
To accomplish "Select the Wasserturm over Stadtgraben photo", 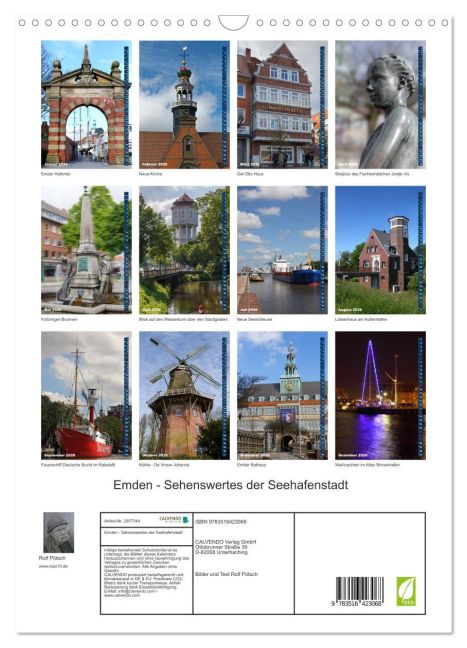I will point(184,250).
